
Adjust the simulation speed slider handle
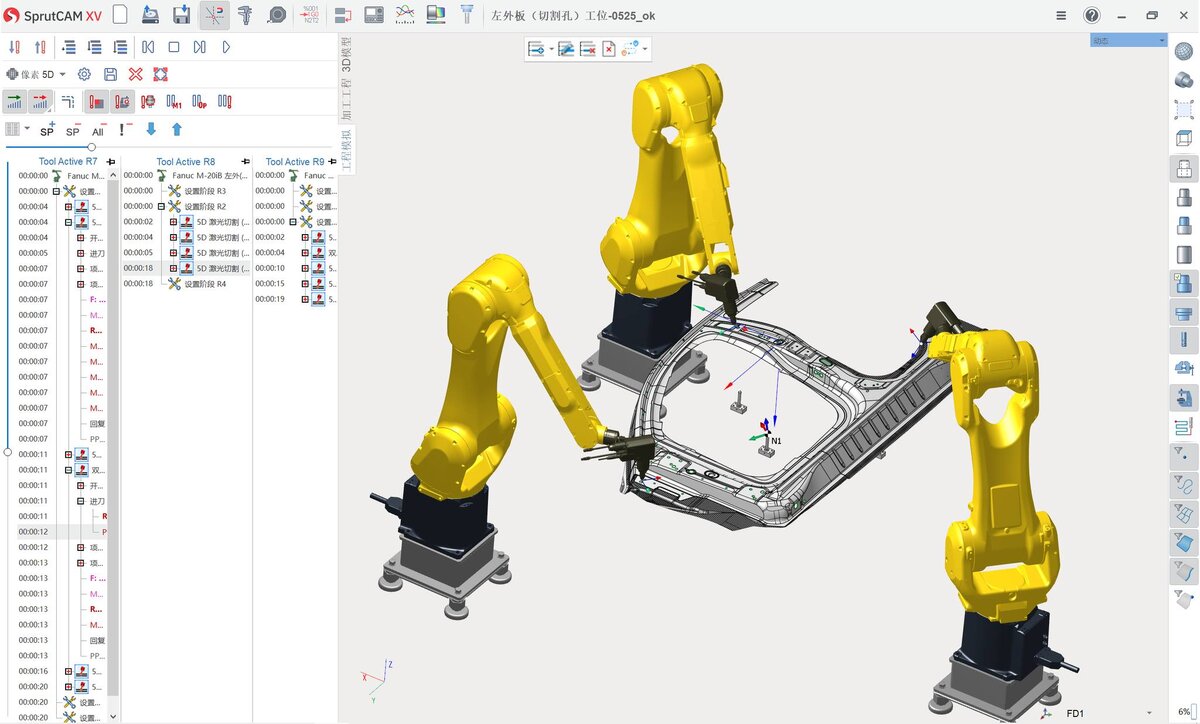click(92, 147)
